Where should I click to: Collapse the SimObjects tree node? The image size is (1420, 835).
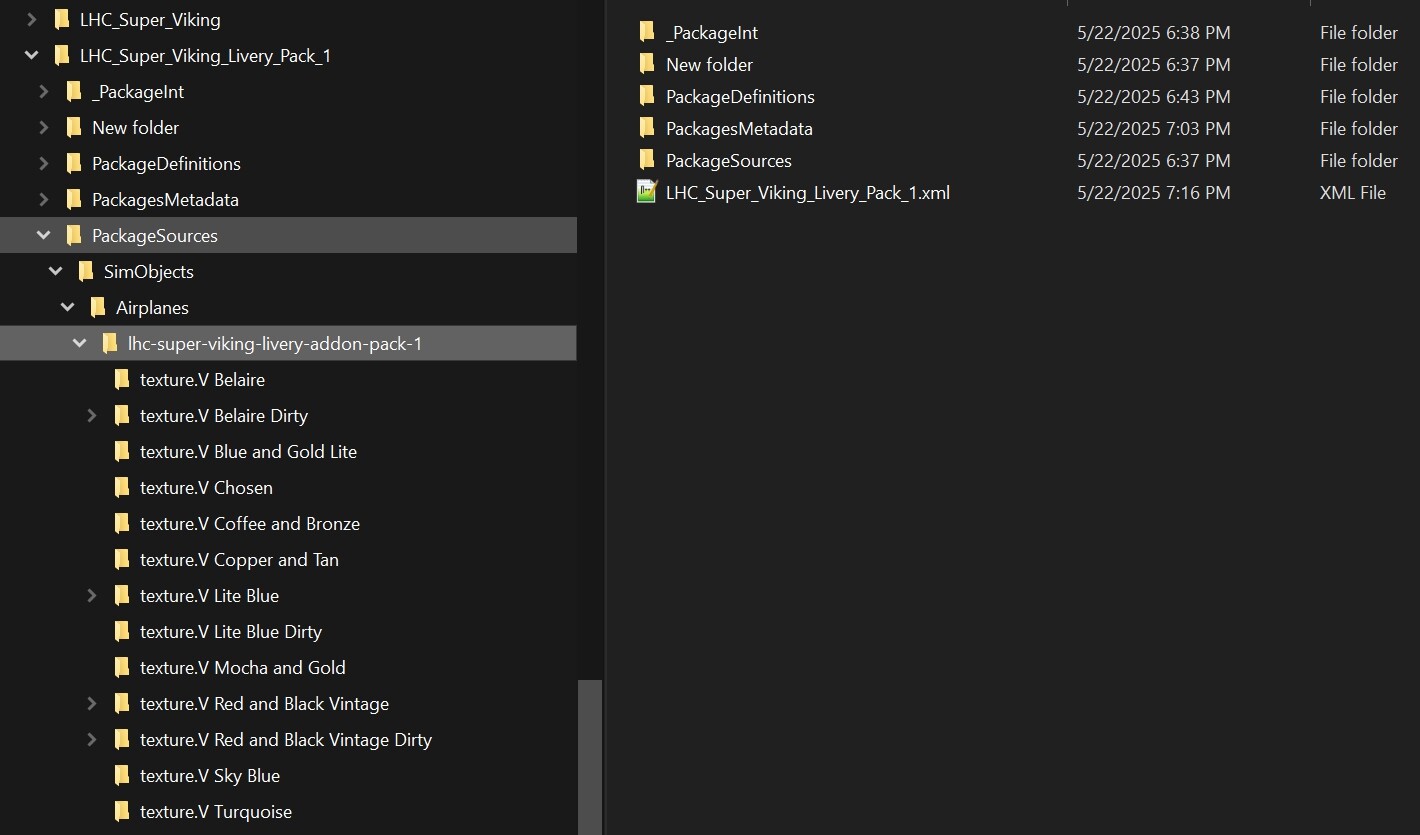pyautogui.click(x=56, y=271)
